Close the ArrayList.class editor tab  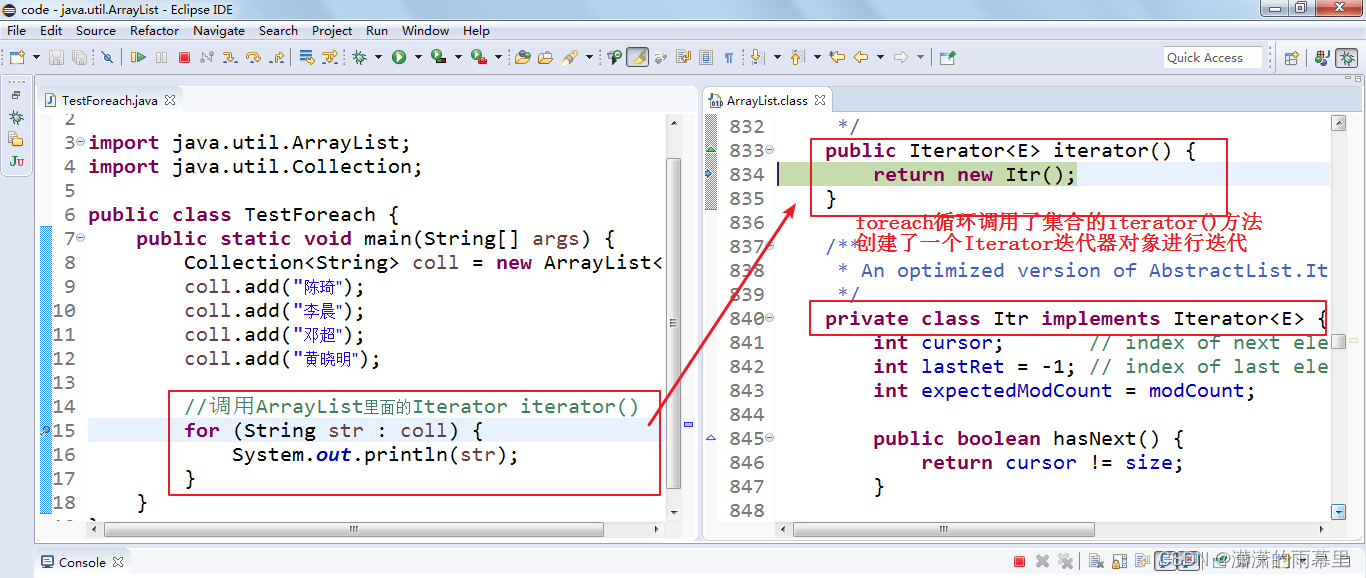point(819,100)
